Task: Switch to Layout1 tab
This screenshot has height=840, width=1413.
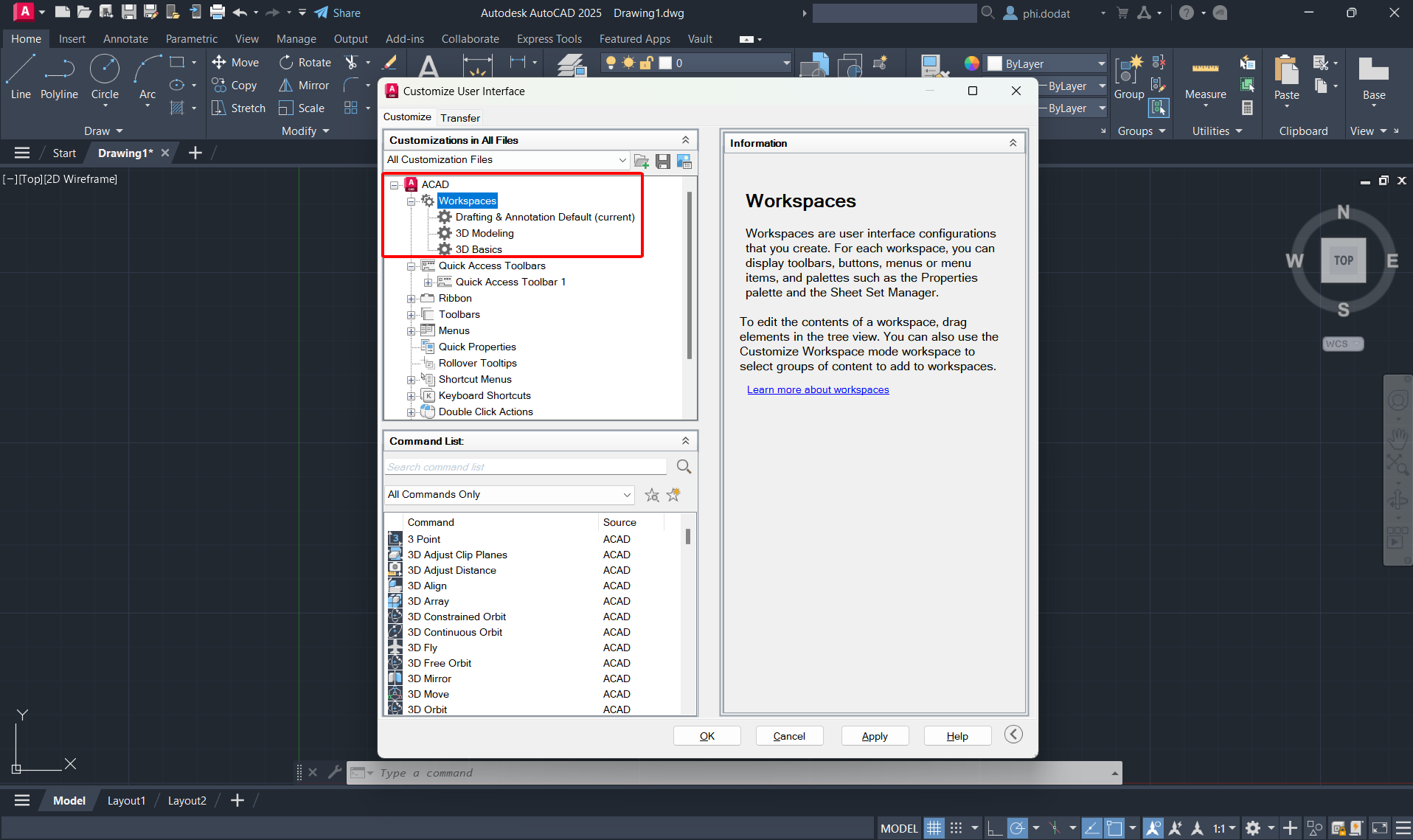Action: [x=126, y=801]
